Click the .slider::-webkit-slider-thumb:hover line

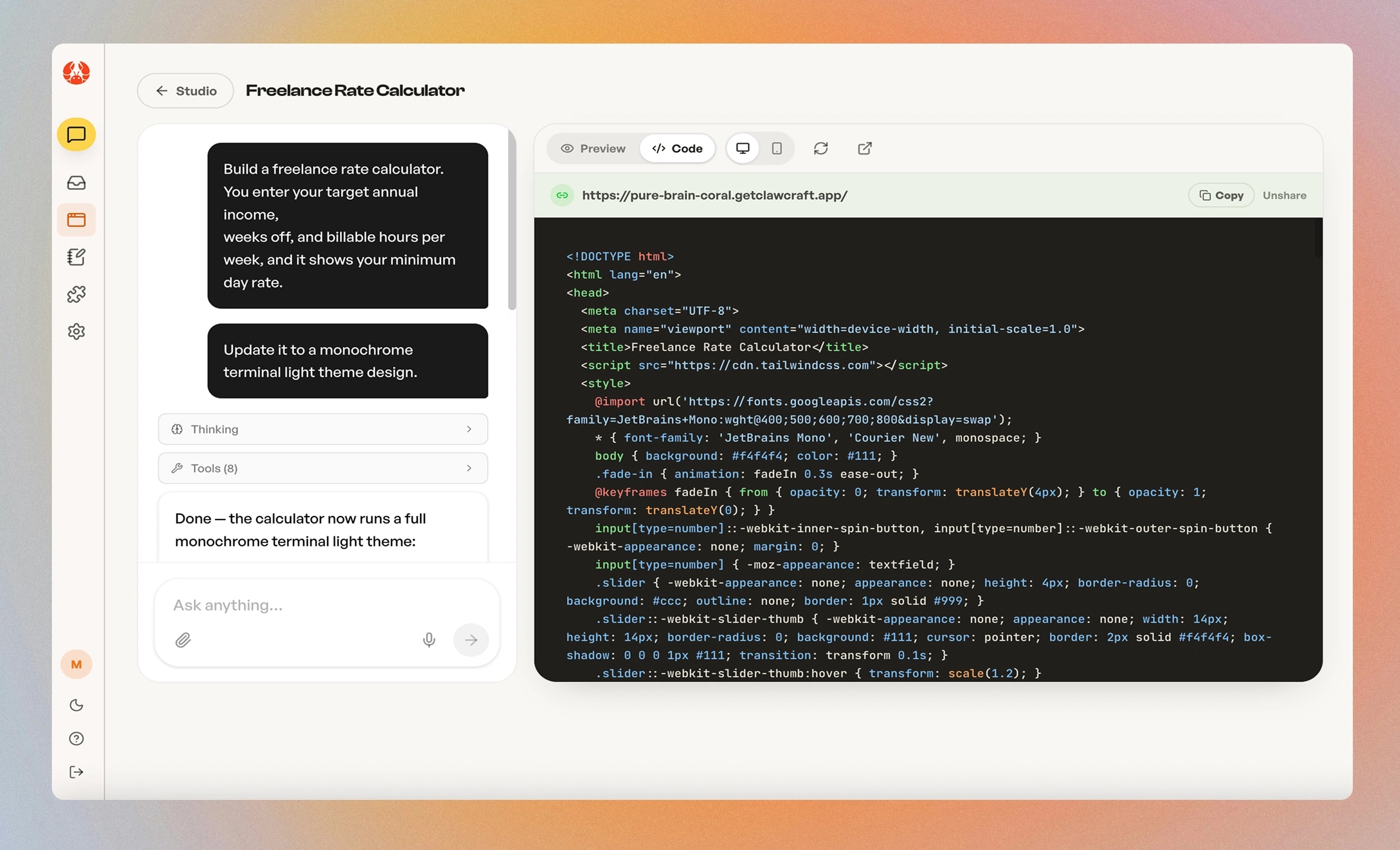[x=818, y=673]
